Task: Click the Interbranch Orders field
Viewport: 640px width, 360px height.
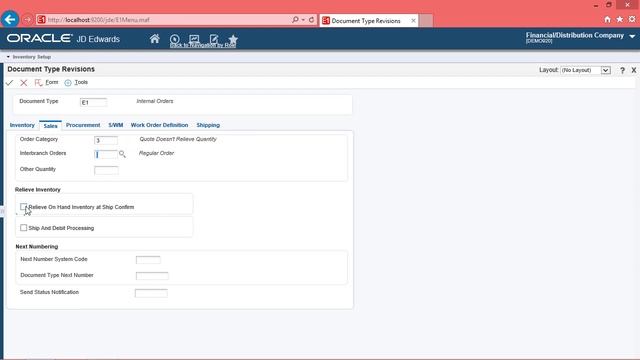Action: click(x=106, y=154)
